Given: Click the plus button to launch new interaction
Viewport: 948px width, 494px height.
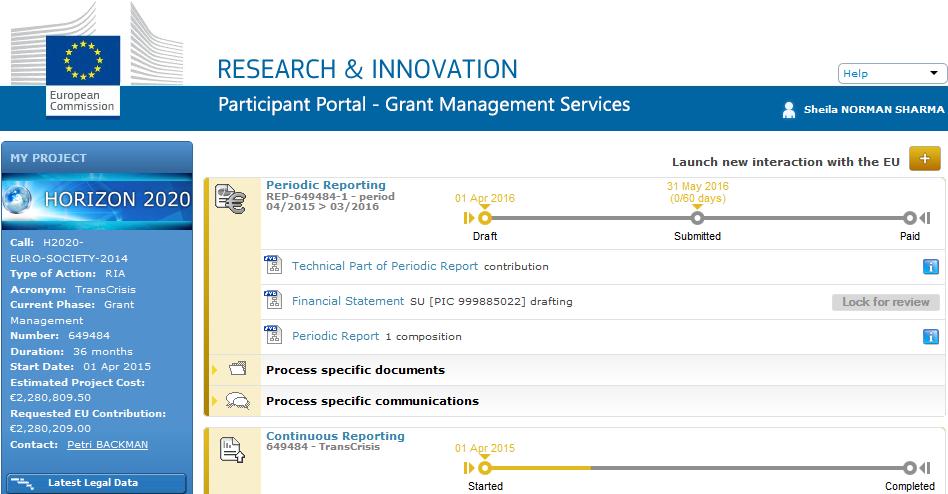Looking at the screenshot, I should pos(924,158).
